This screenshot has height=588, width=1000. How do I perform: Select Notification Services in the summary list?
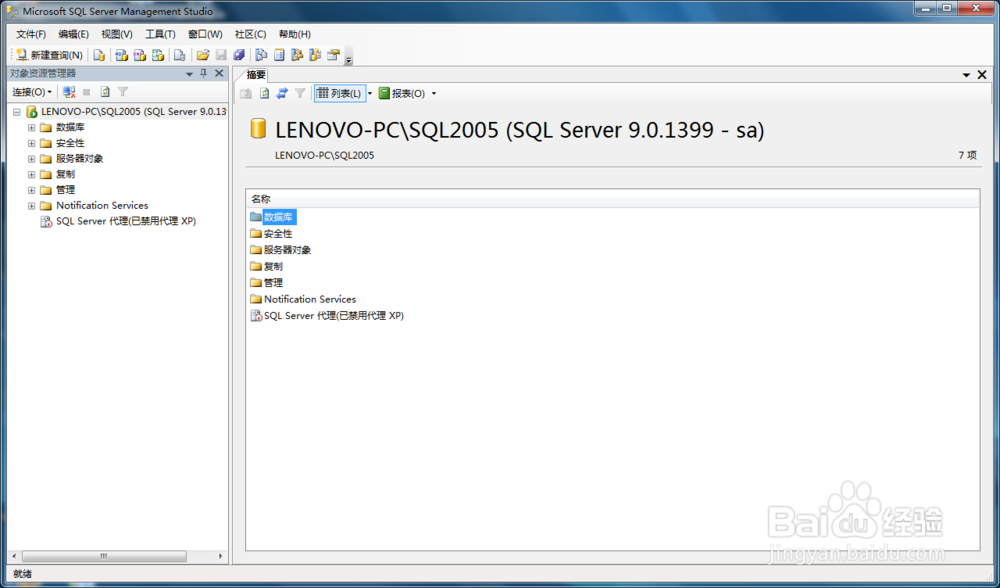(x=303, y=299)
